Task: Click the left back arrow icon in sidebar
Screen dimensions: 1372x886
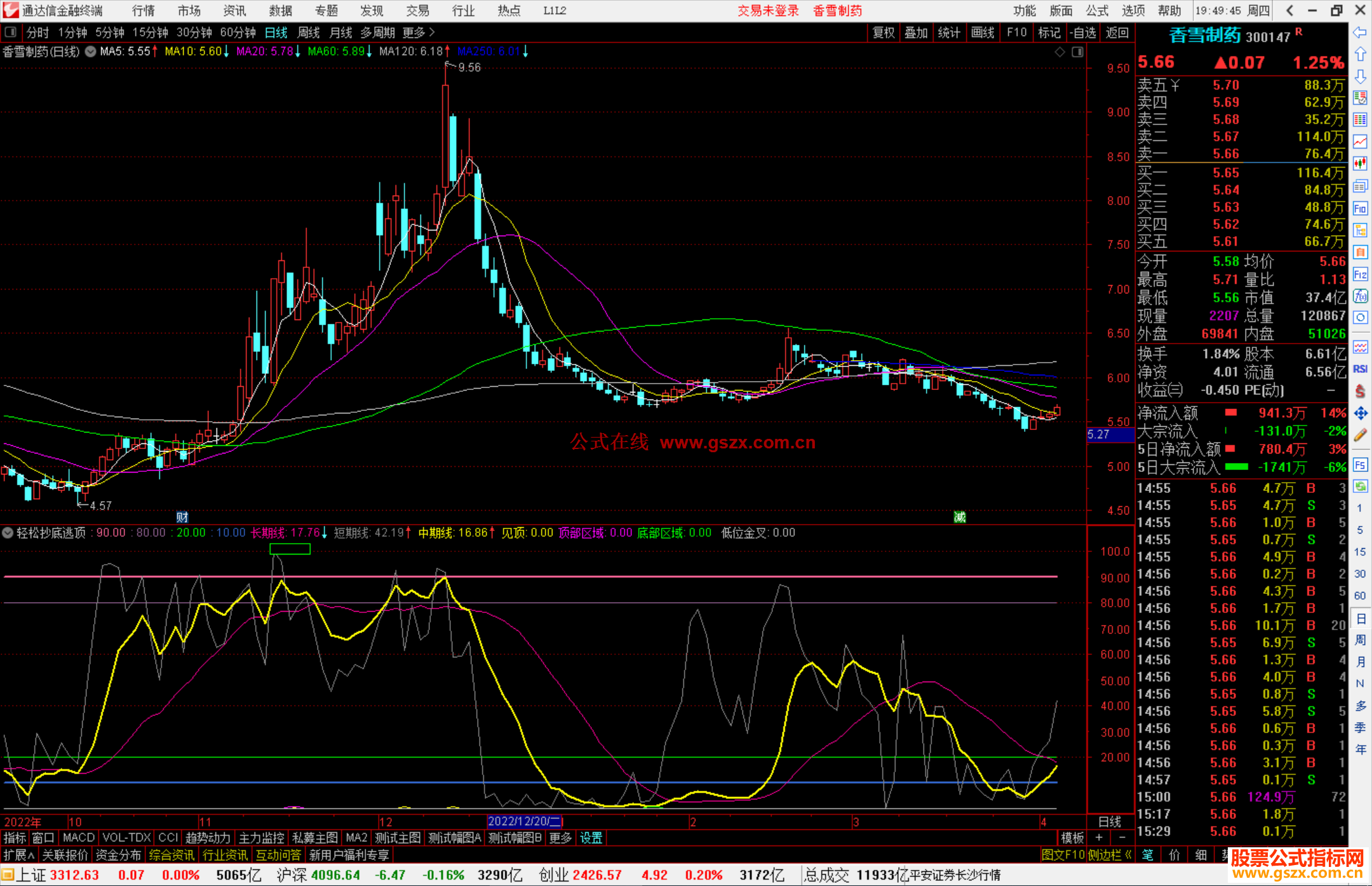Action: coord(1360,32)
